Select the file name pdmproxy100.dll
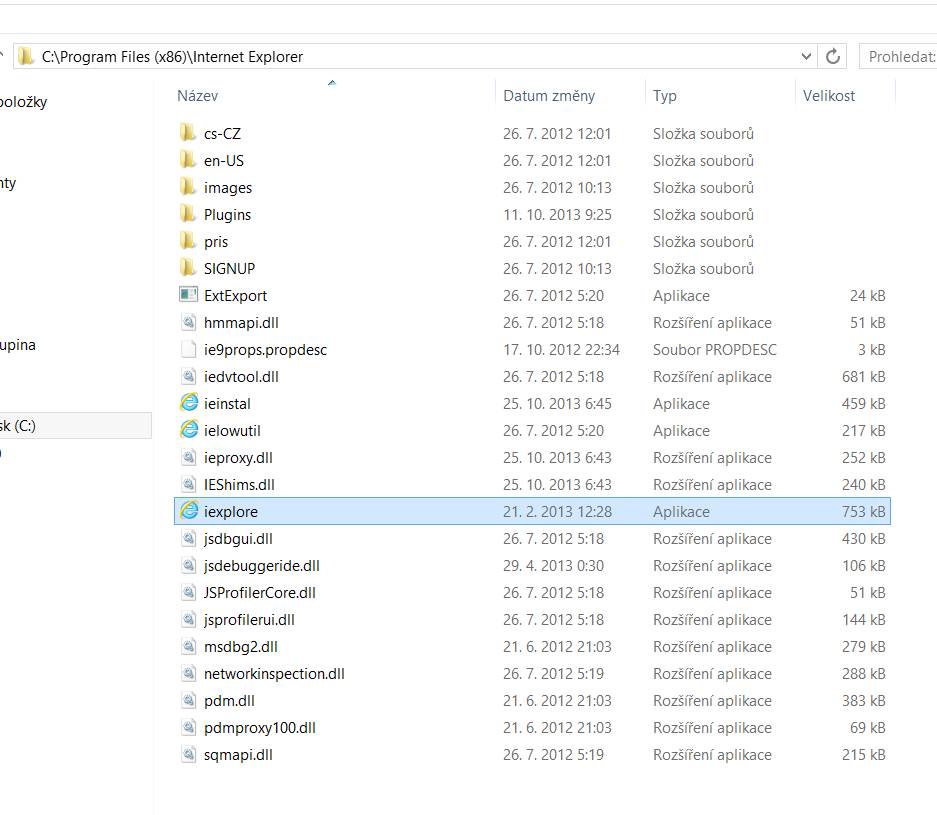Viewport: 937px width, 815px height. 259,728
